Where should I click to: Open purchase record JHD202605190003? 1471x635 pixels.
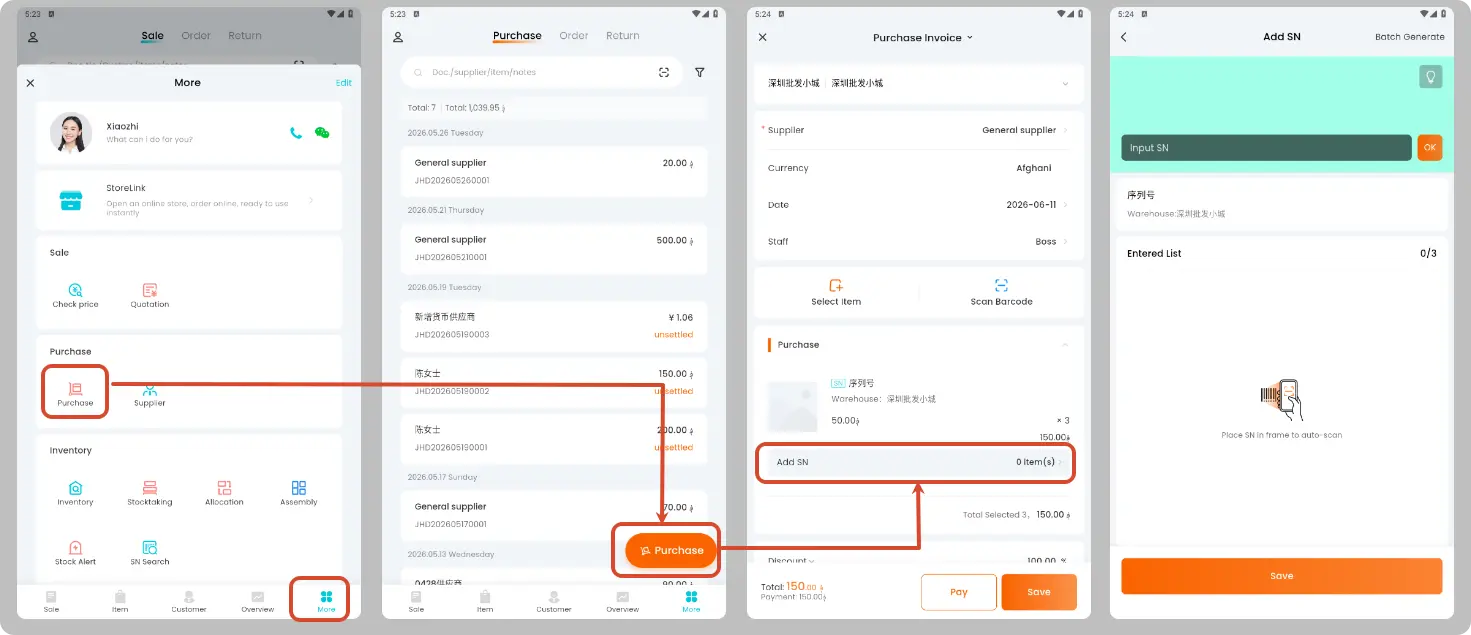[x=554, y=325]
